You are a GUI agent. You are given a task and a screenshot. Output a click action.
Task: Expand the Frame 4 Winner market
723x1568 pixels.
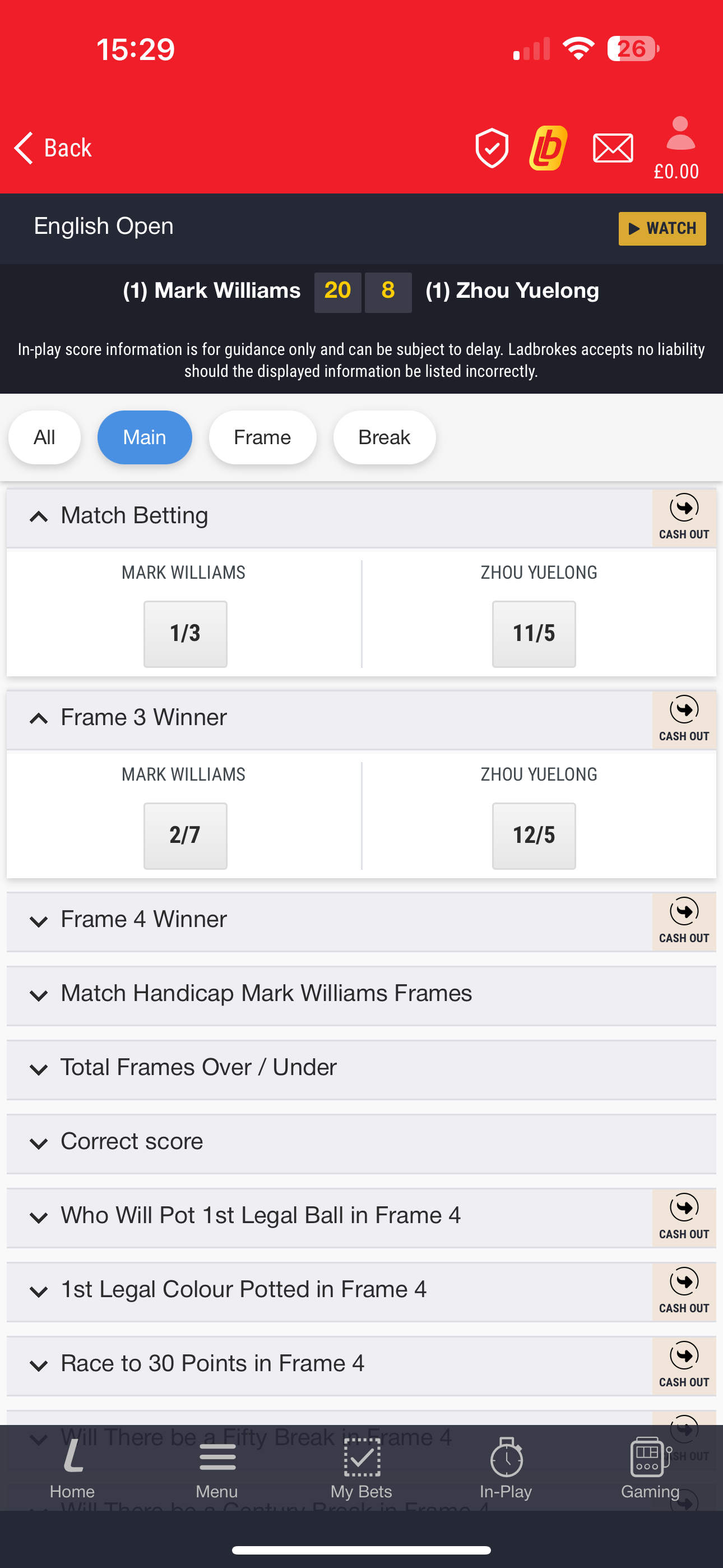142,919
